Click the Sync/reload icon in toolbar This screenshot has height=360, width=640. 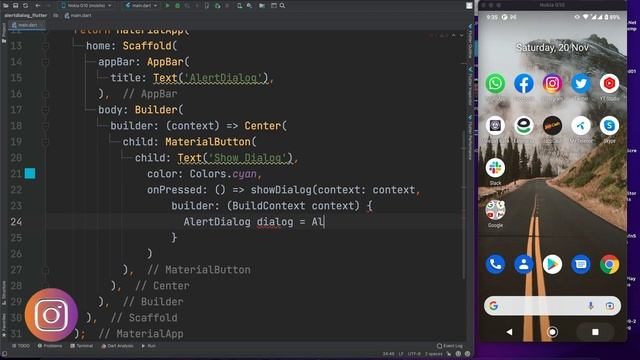tap(25, 6)
